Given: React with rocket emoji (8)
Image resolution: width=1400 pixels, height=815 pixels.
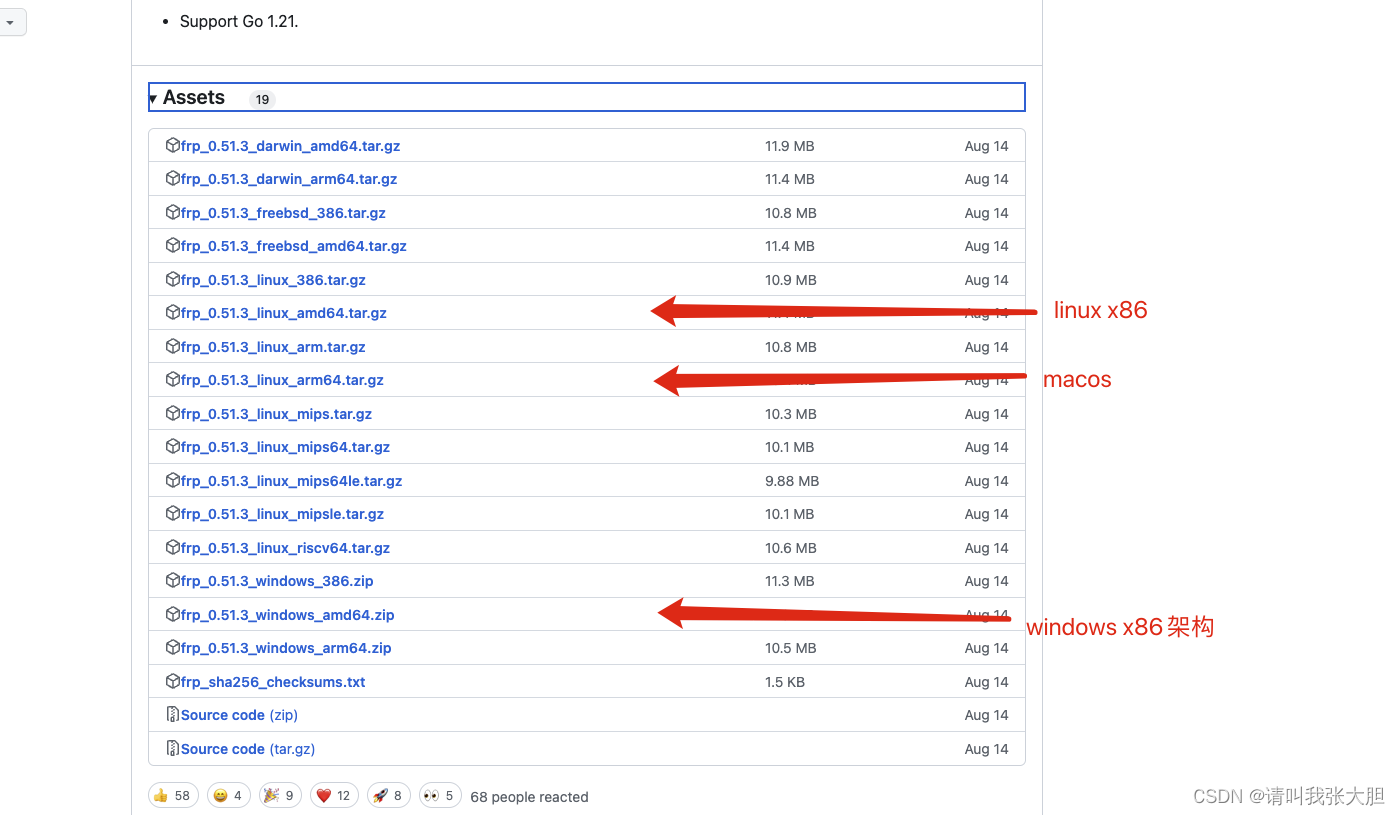Looking at the screenshot, I should click(x=388, y=796).
